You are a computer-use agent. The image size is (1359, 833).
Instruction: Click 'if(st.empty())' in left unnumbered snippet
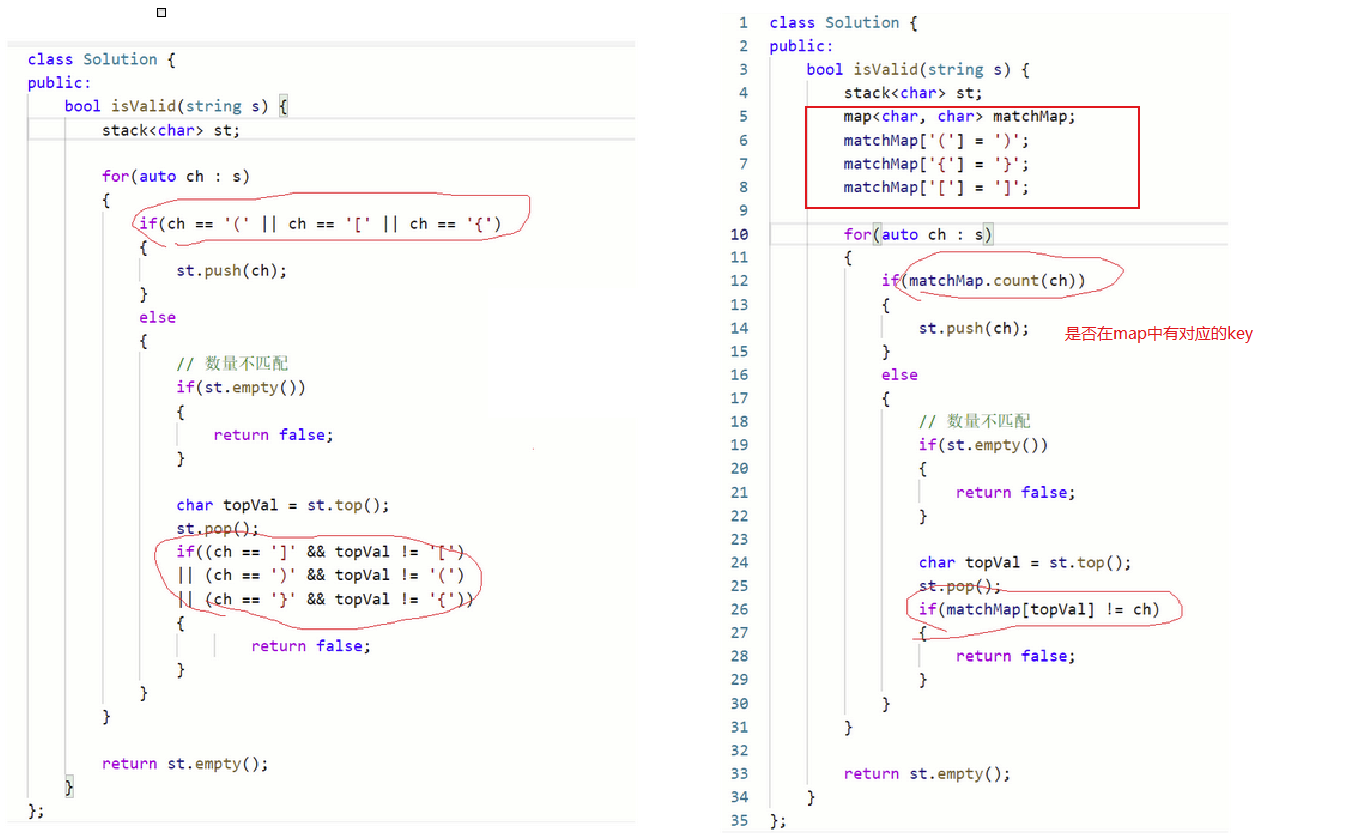pyautogui.click(x=241, y=388)
